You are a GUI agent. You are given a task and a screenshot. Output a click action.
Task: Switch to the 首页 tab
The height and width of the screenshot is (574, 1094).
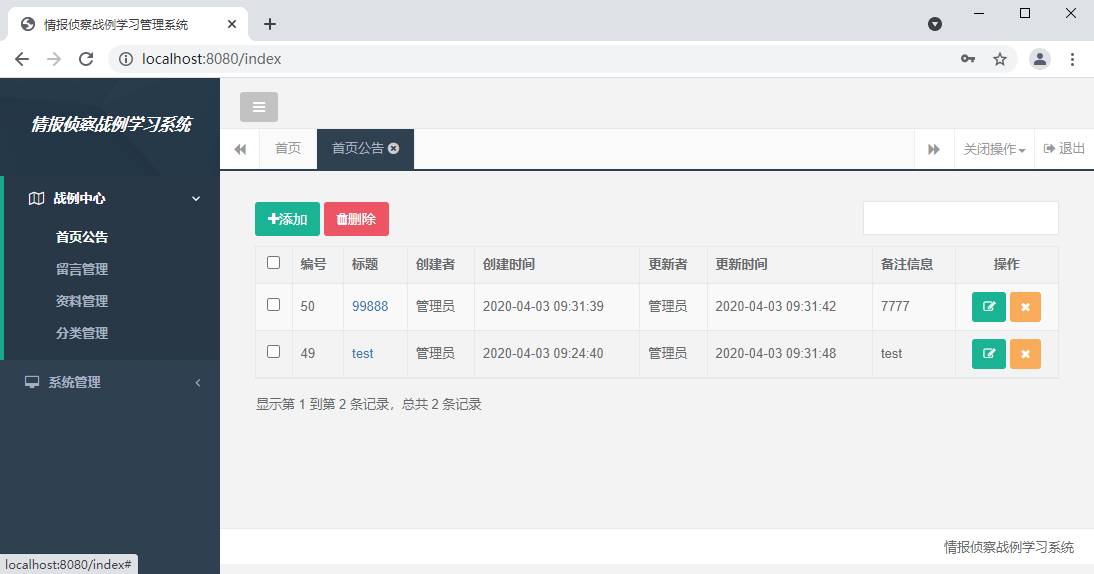(288, 148)
